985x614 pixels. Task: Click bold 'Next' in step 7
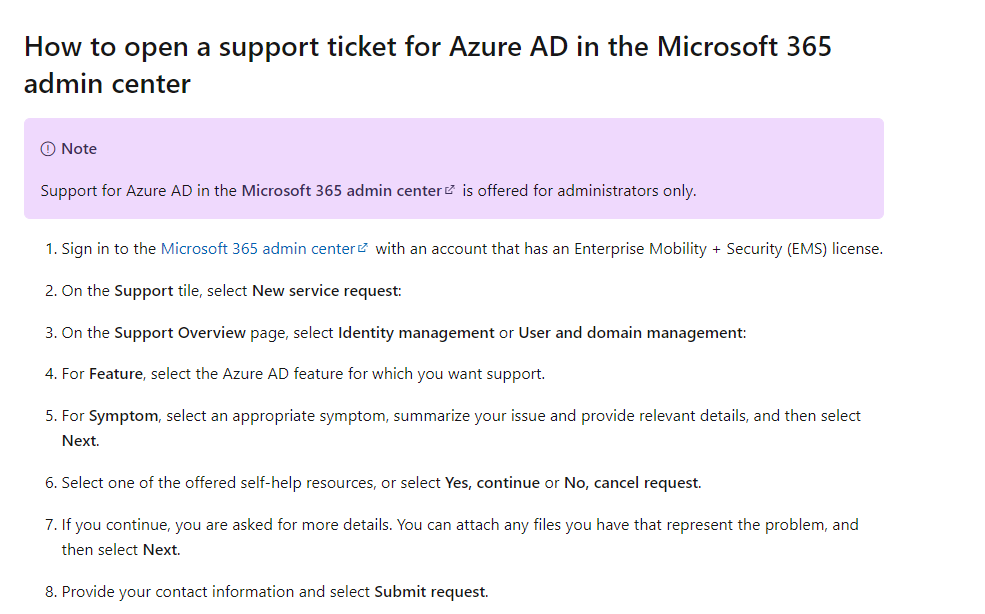pyautogui.click(x=160, y=550)
